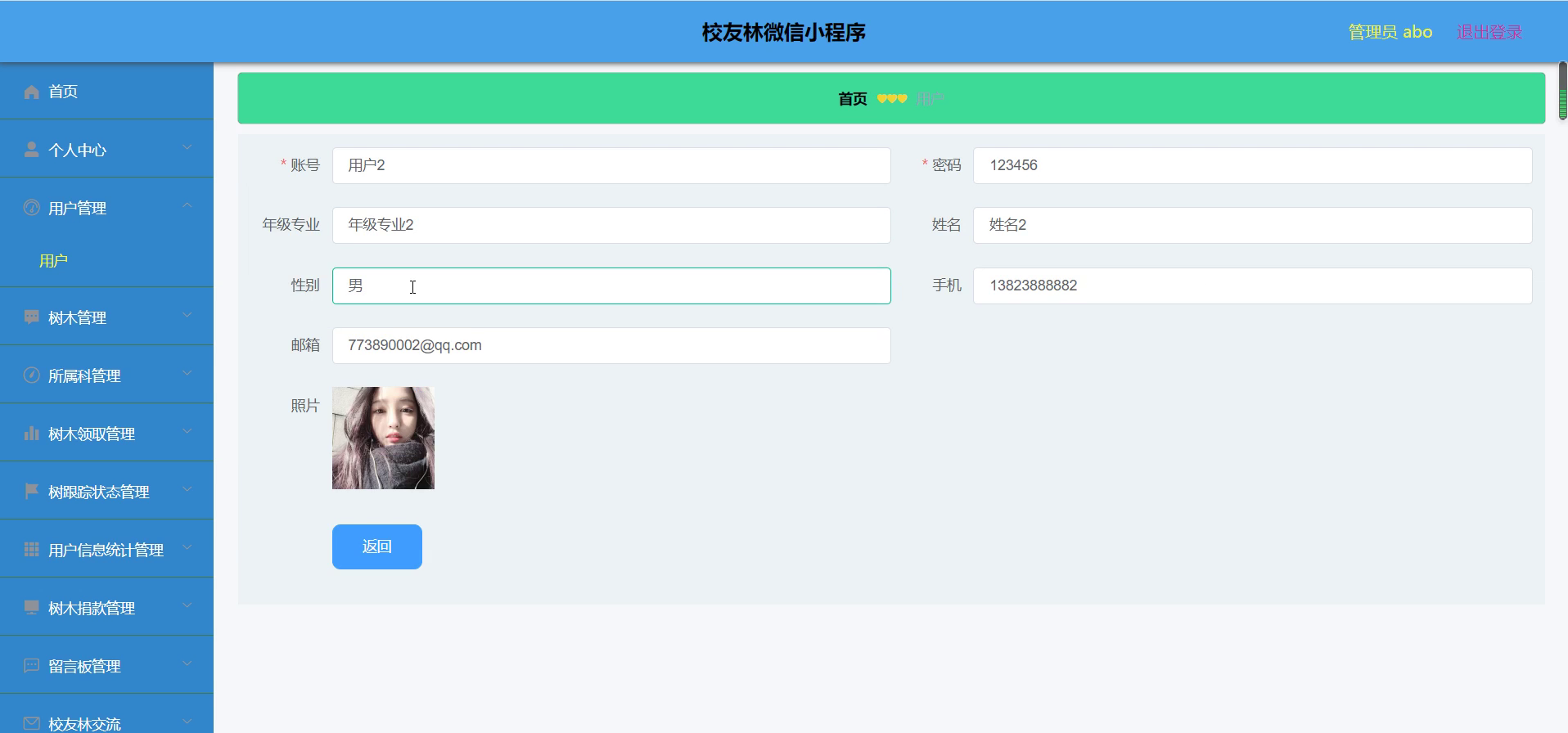This screenshot has height=733, width=1568.
Task: Open the 首页 sidebar menu item
Action: (x=106, y=91)
